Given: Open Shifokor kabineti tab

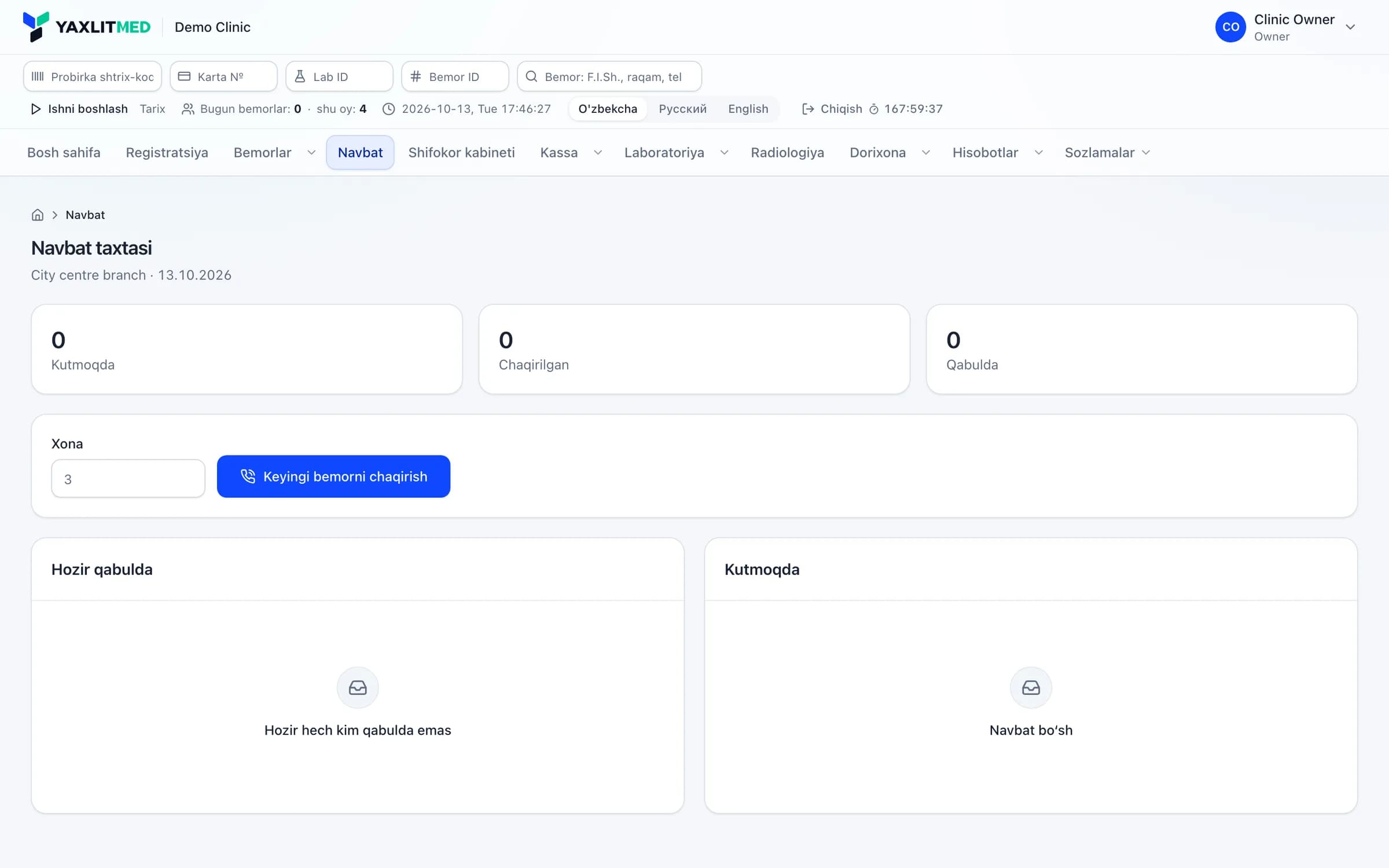Looking at the screenshot, I should 461,153.
